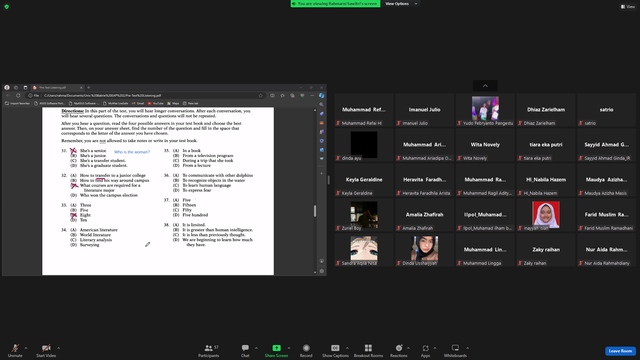Open Copilot icon in browser corner
Image resolution: width=640 pixels, height=360 pixels.
[322, 96]
